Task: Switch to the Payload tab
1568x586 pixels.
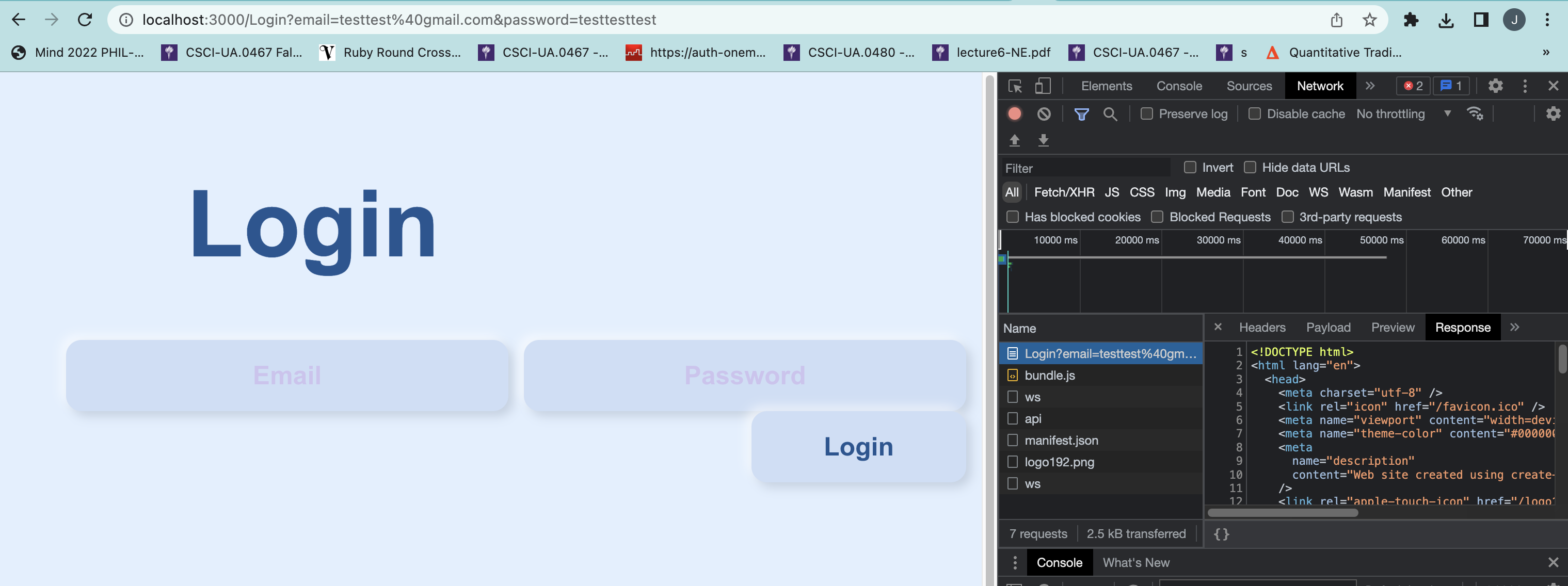Action: pyautogui.click(x=1328, y=327)
